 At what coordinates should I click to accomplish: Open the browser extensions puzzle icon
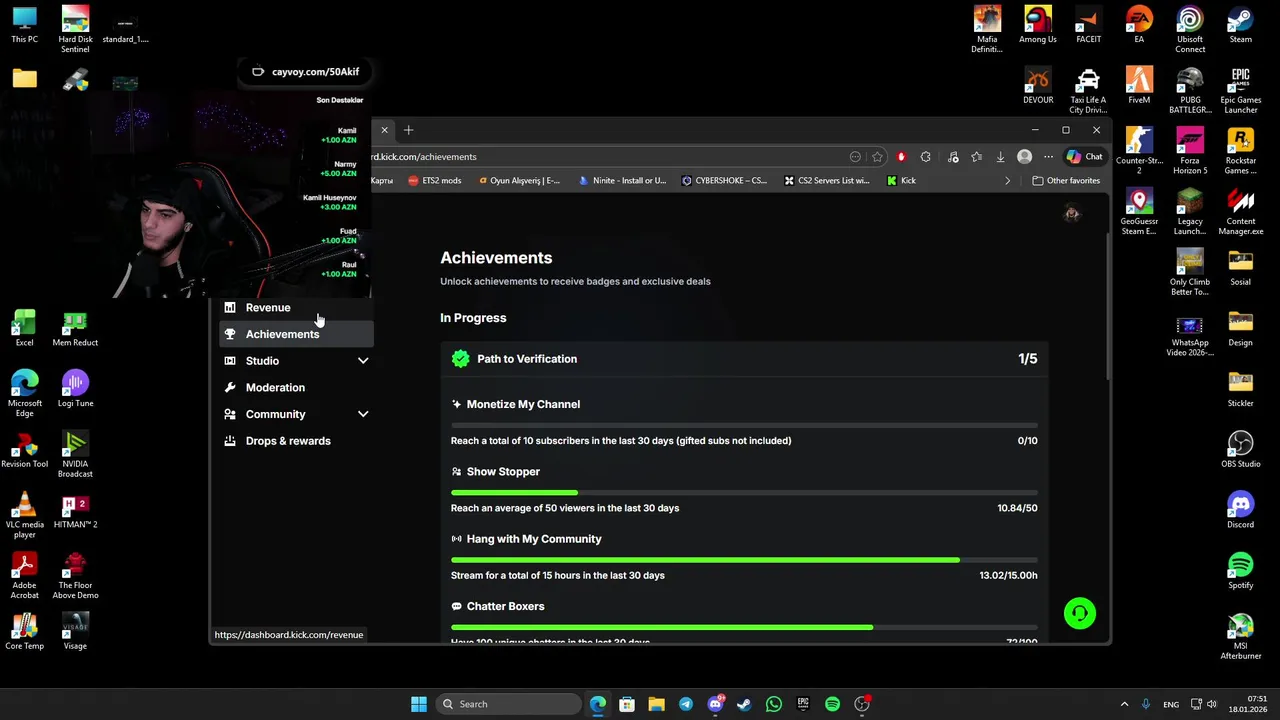[925, 157]
